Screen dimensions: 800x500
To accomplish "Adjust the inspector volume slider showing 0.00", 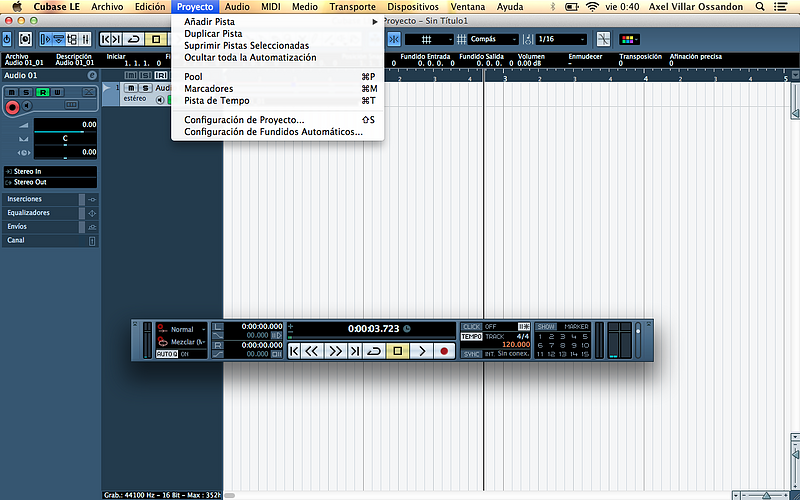I will (65, 126).
